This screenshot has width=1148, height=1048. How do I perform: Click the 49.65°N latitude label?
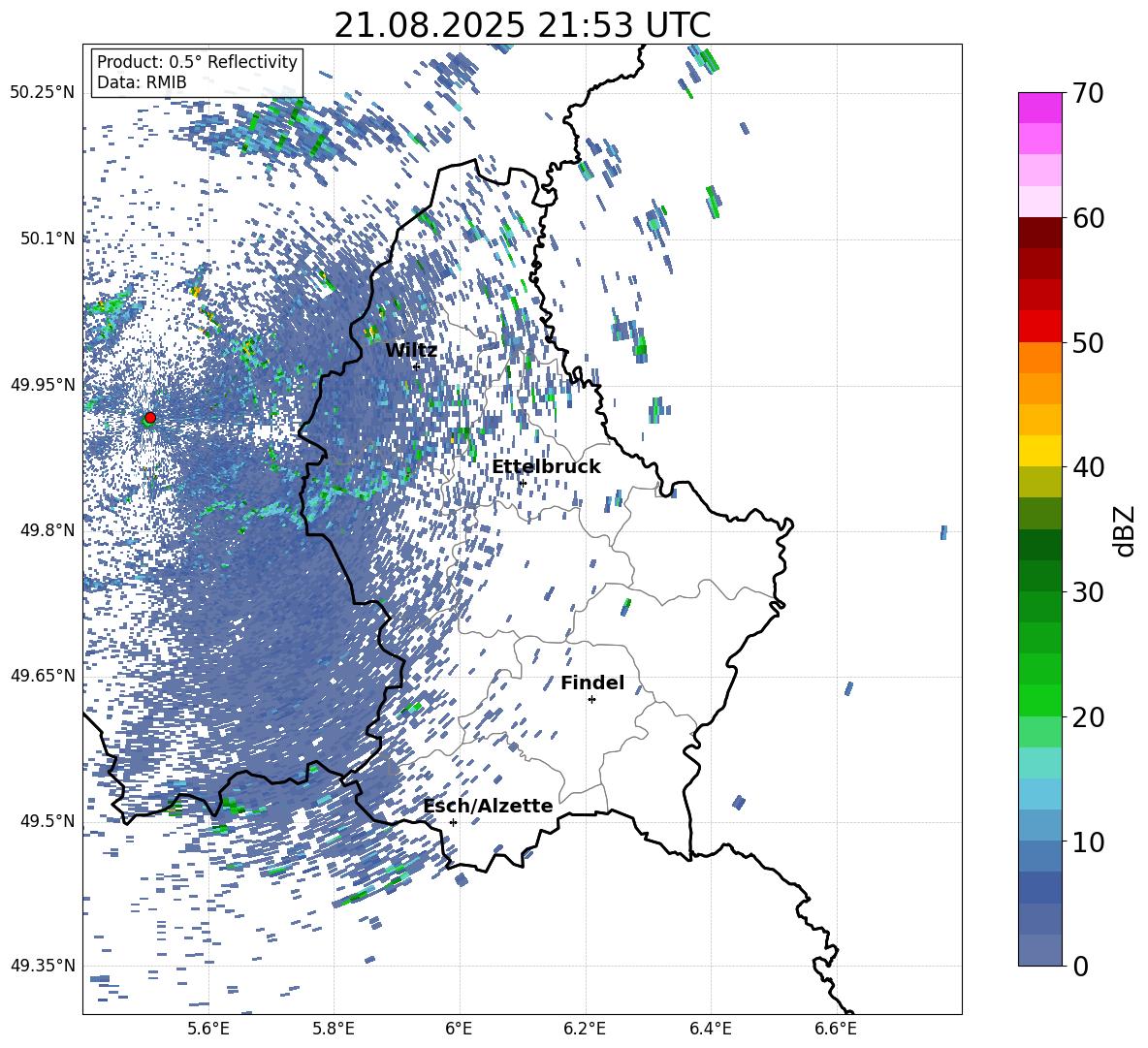click(x=43, y=675)
